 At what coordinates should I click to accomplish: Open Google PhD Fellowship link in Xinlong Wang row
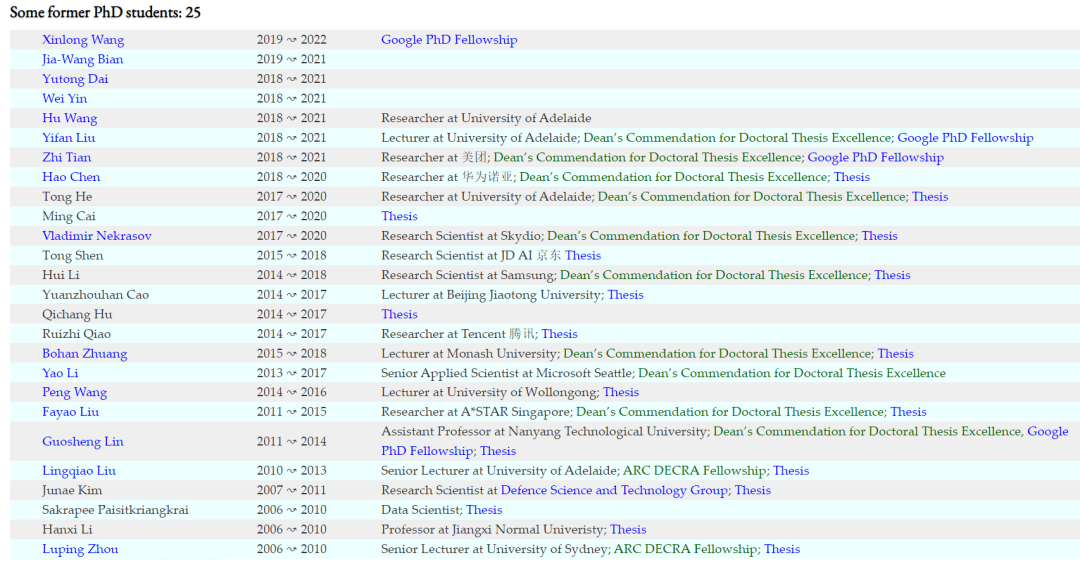click(449, 40)
